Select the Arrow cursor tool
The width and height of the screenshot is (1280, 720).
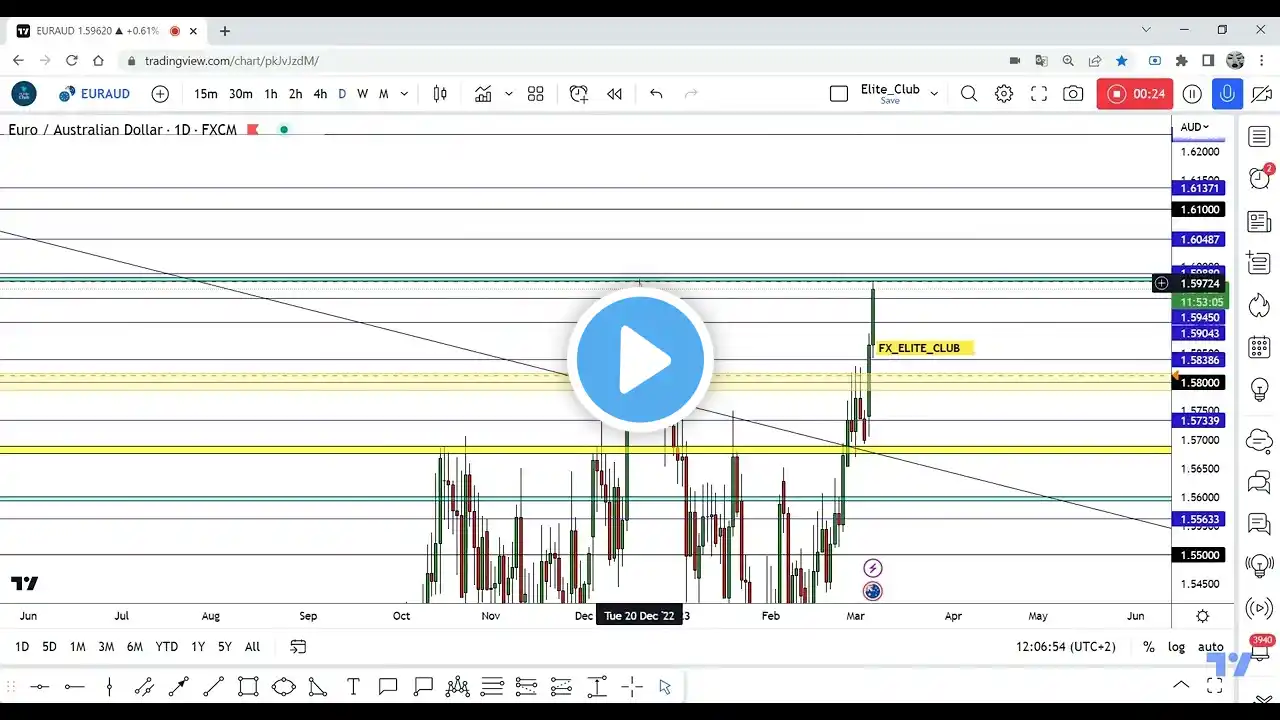point(665,686)
